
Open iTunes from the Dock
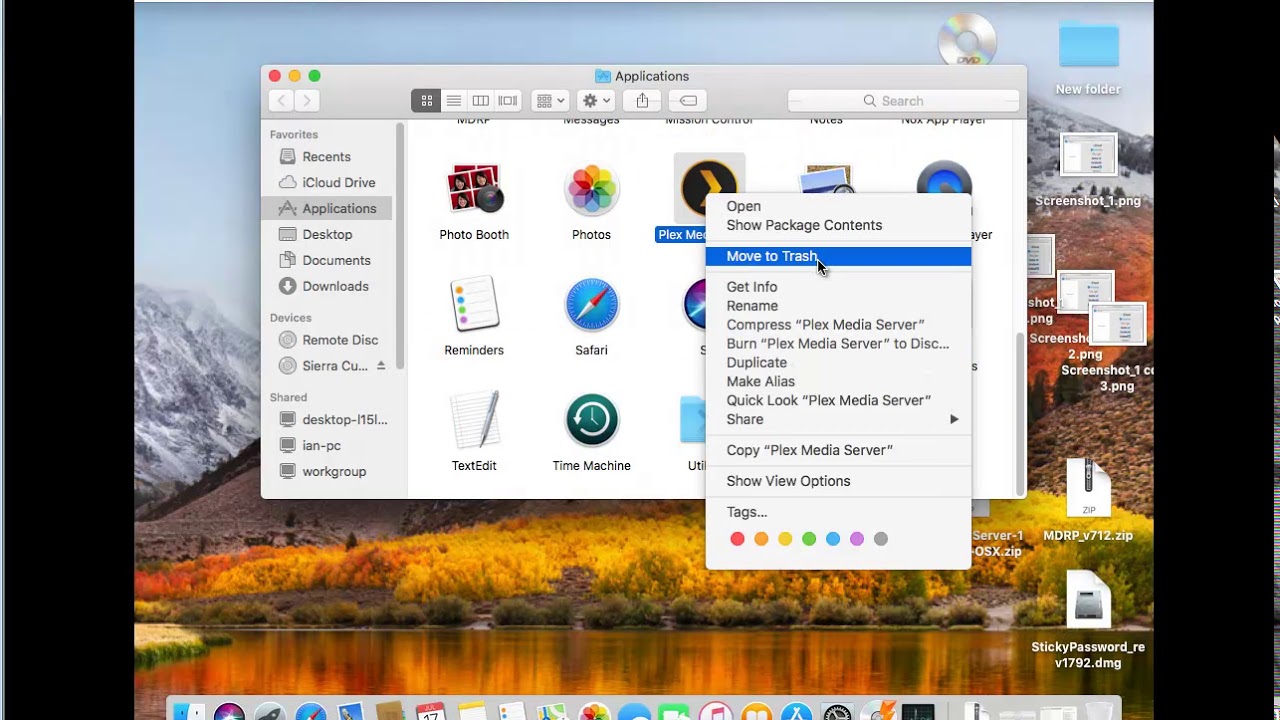click(x=715, y=712)
